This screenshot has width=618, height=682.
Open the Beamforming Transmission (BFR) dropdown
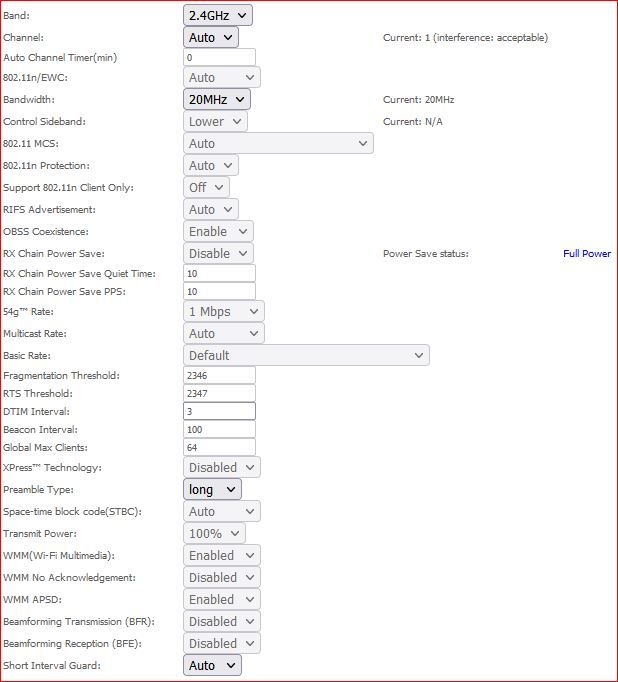(221, 621)
